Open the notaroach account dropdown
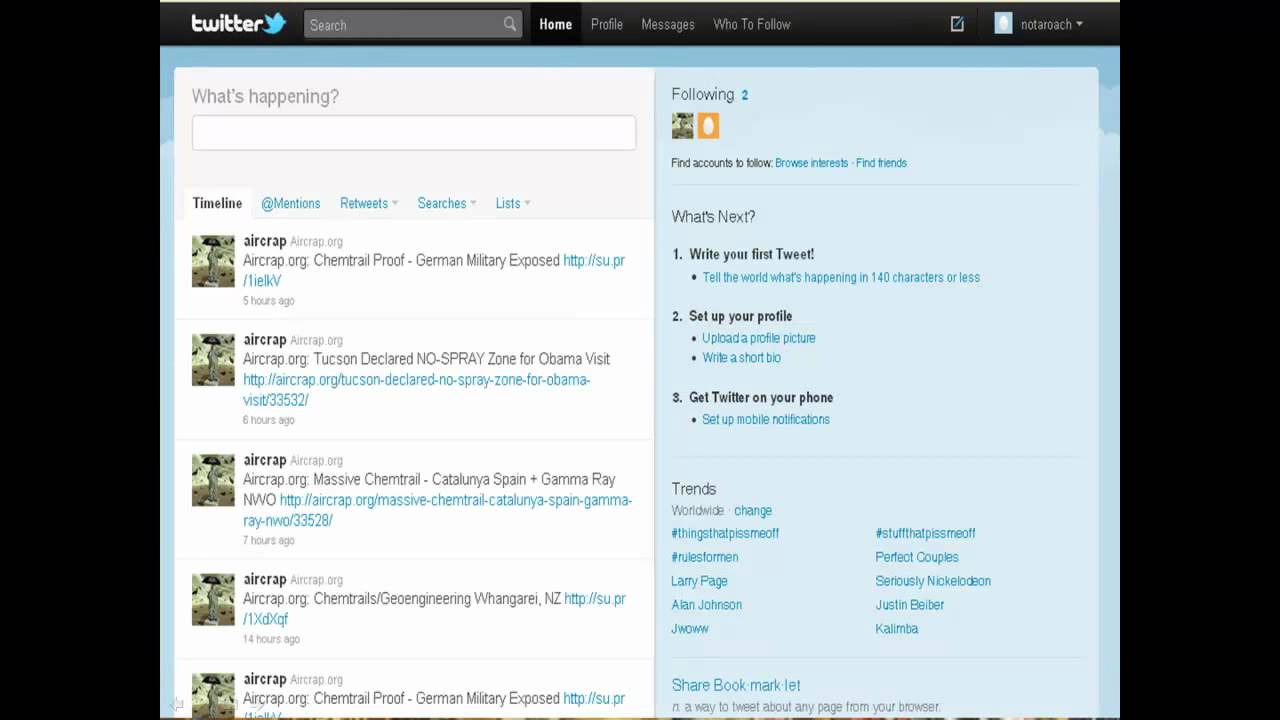1280x720 pixels. pyautogui.click(x=1051, y=24)
